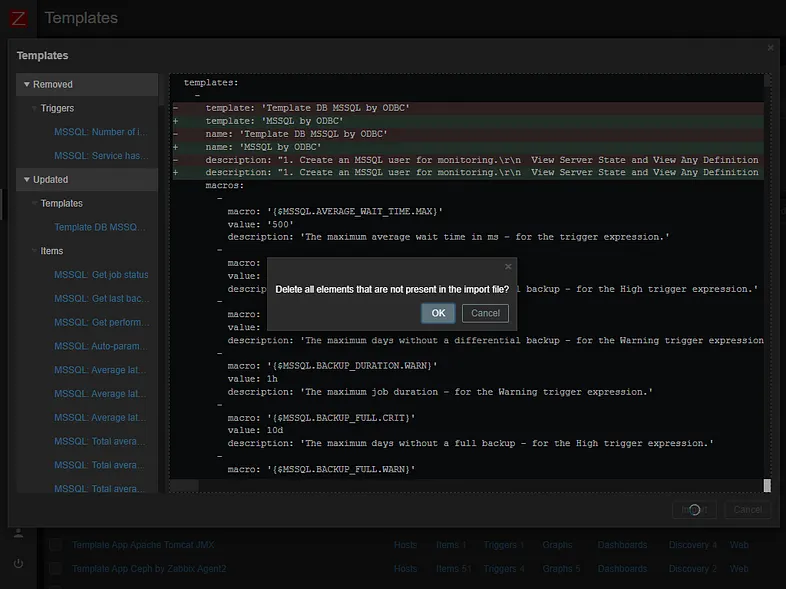The image size is (786, 589).
Task: Open Template App Ceph by Zabbix Agent2
Action: coord(149,569)
